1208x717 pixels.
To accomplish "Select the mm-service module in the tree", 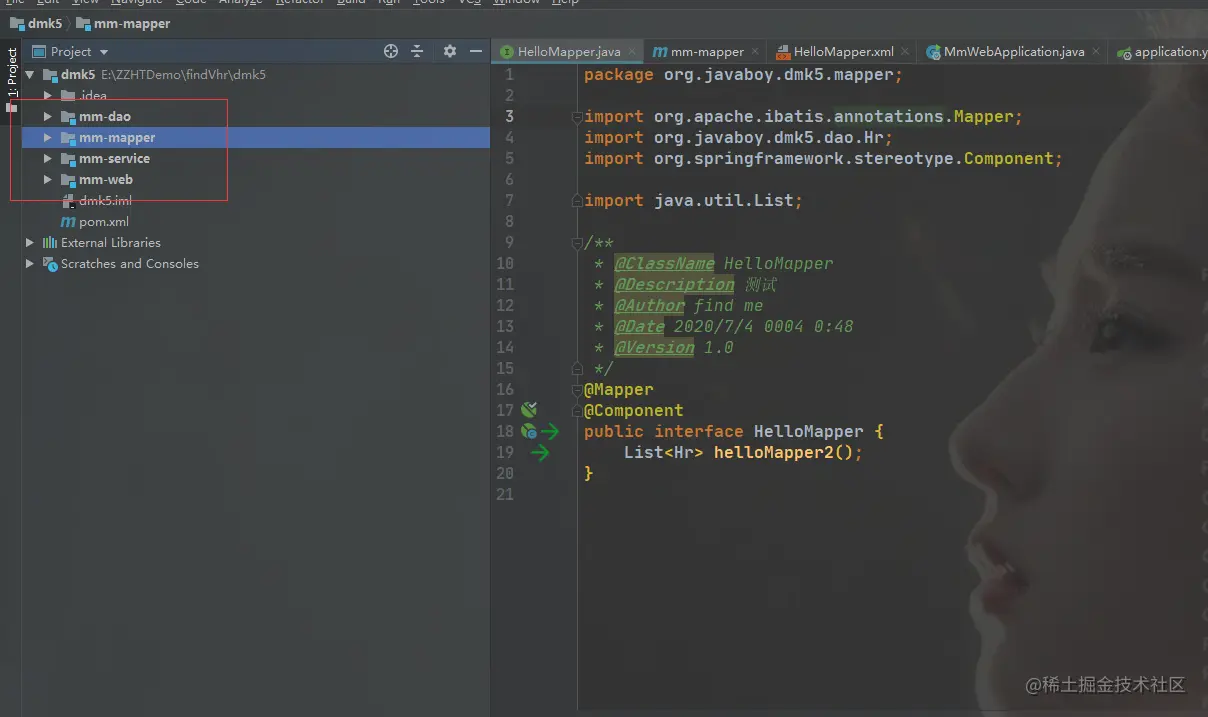I will (114, 159).
